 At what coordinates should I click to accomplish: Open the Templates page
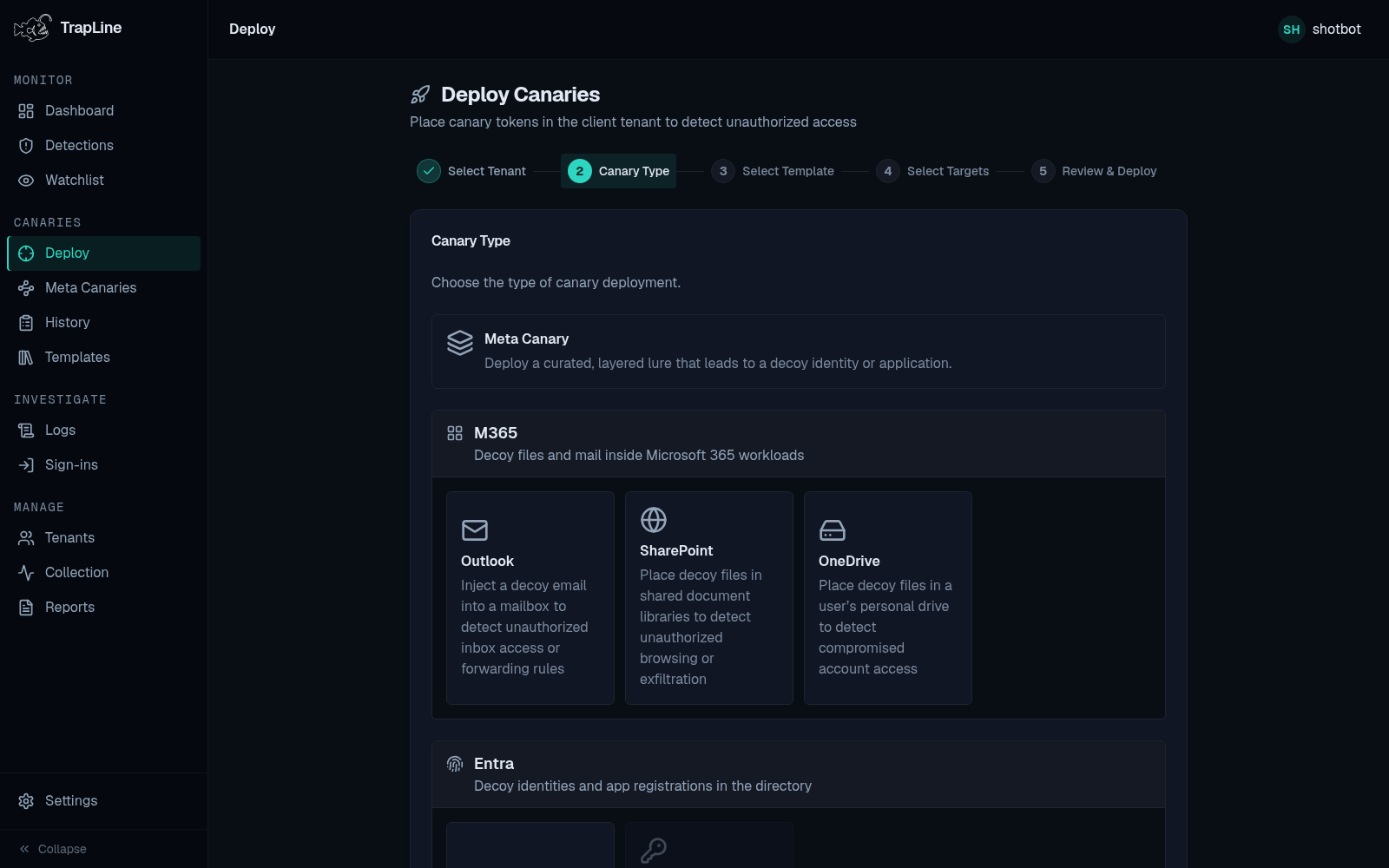(104, 358)
